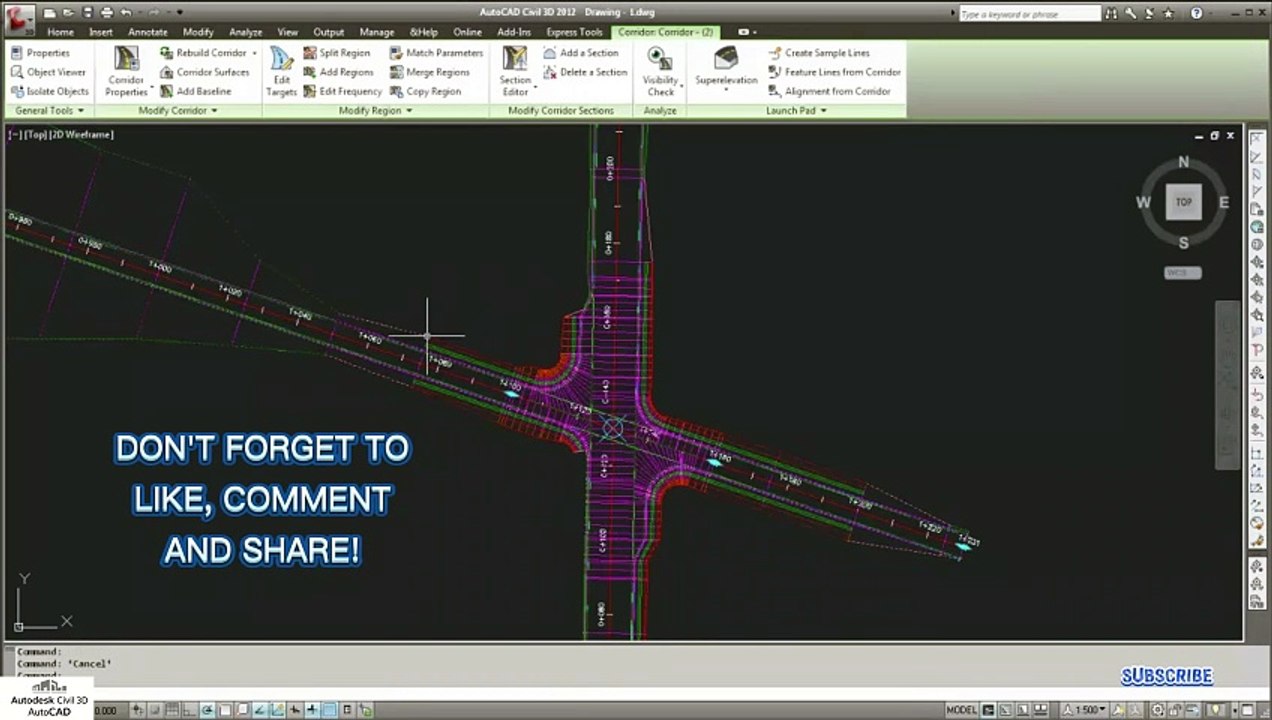Click Delete a Section
Image resolution: width=1272 pixels, height=720 pixels.
coord(585,72)
